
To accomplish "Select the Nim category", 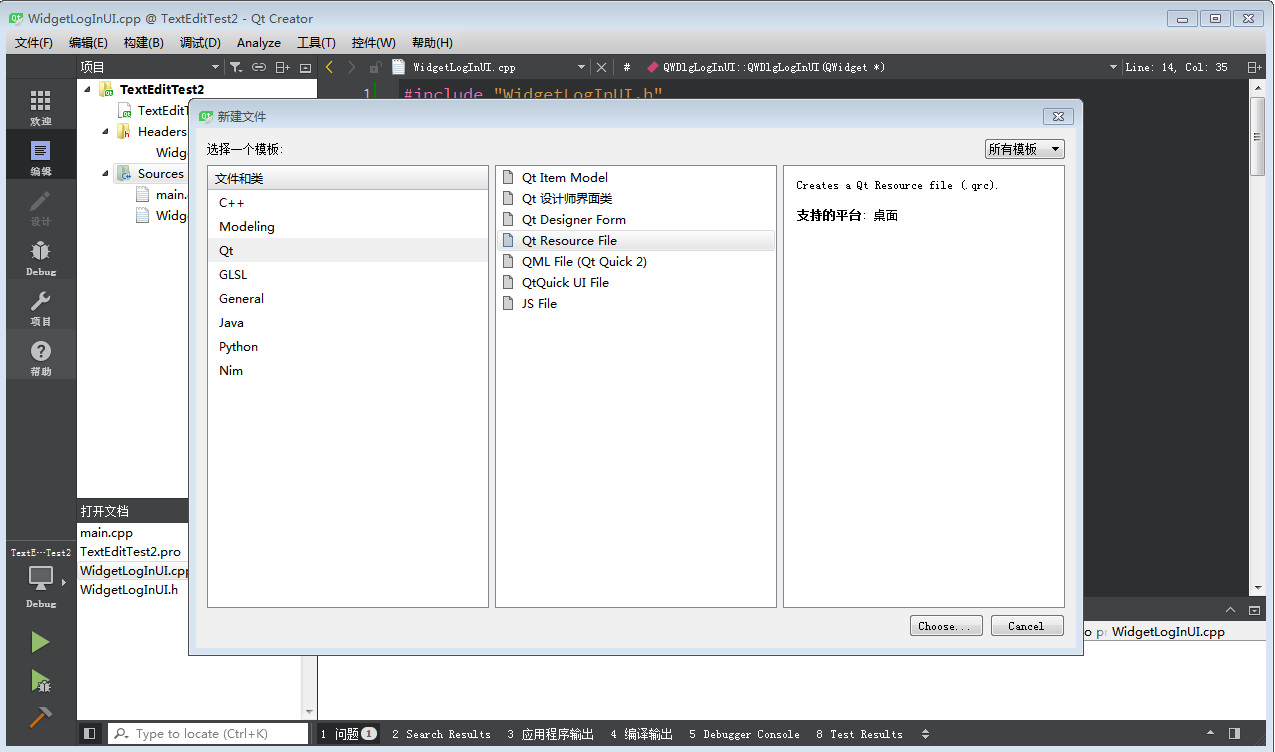I will [x=348, y=370].
